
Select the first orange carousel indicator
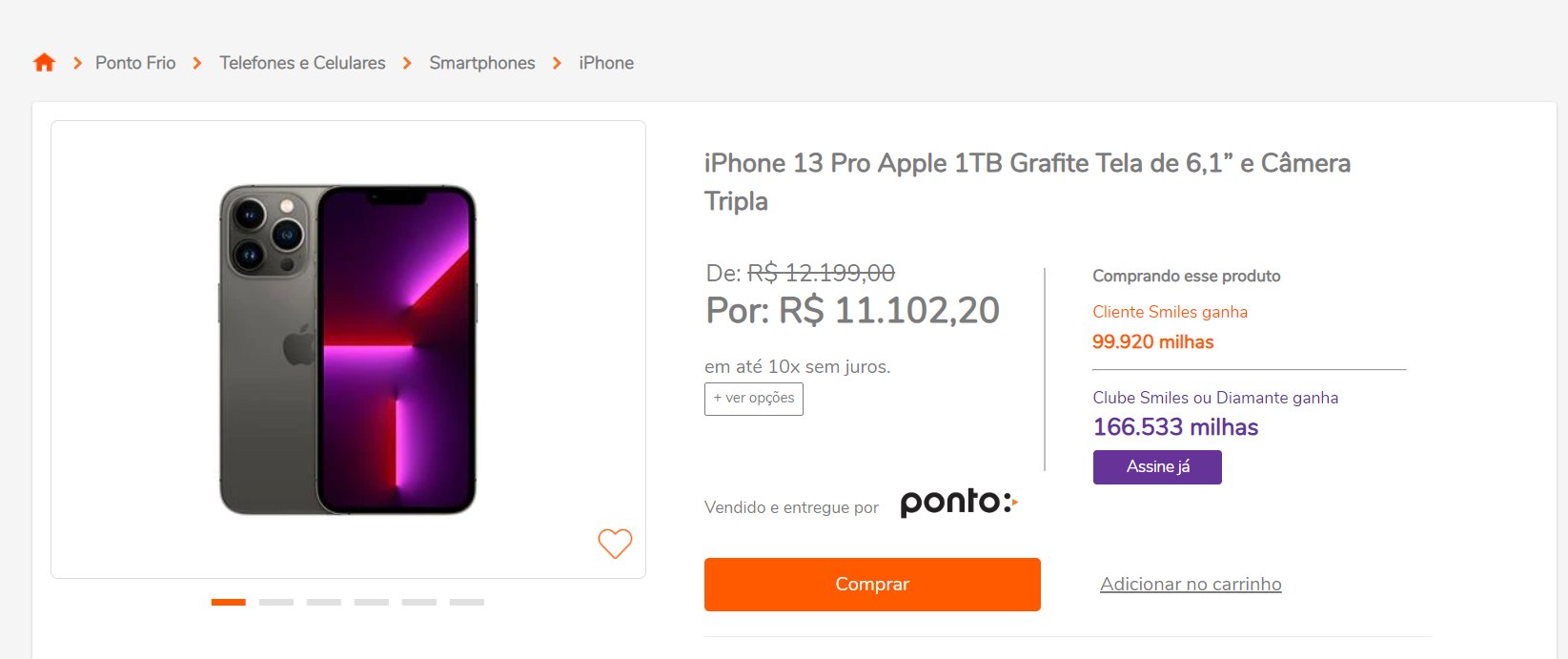click(x=229, y=602)
